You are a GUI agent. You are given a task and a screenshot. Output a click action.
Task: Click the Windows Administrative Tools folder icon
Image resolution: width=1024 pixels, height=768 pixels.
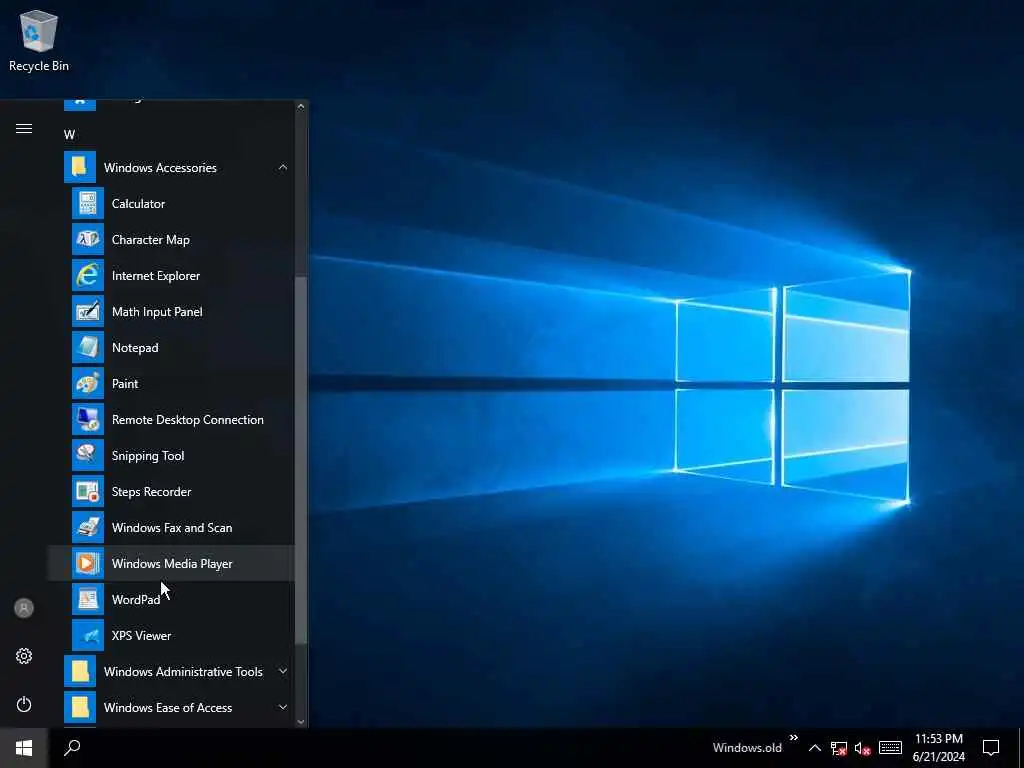tap(80, 671)
